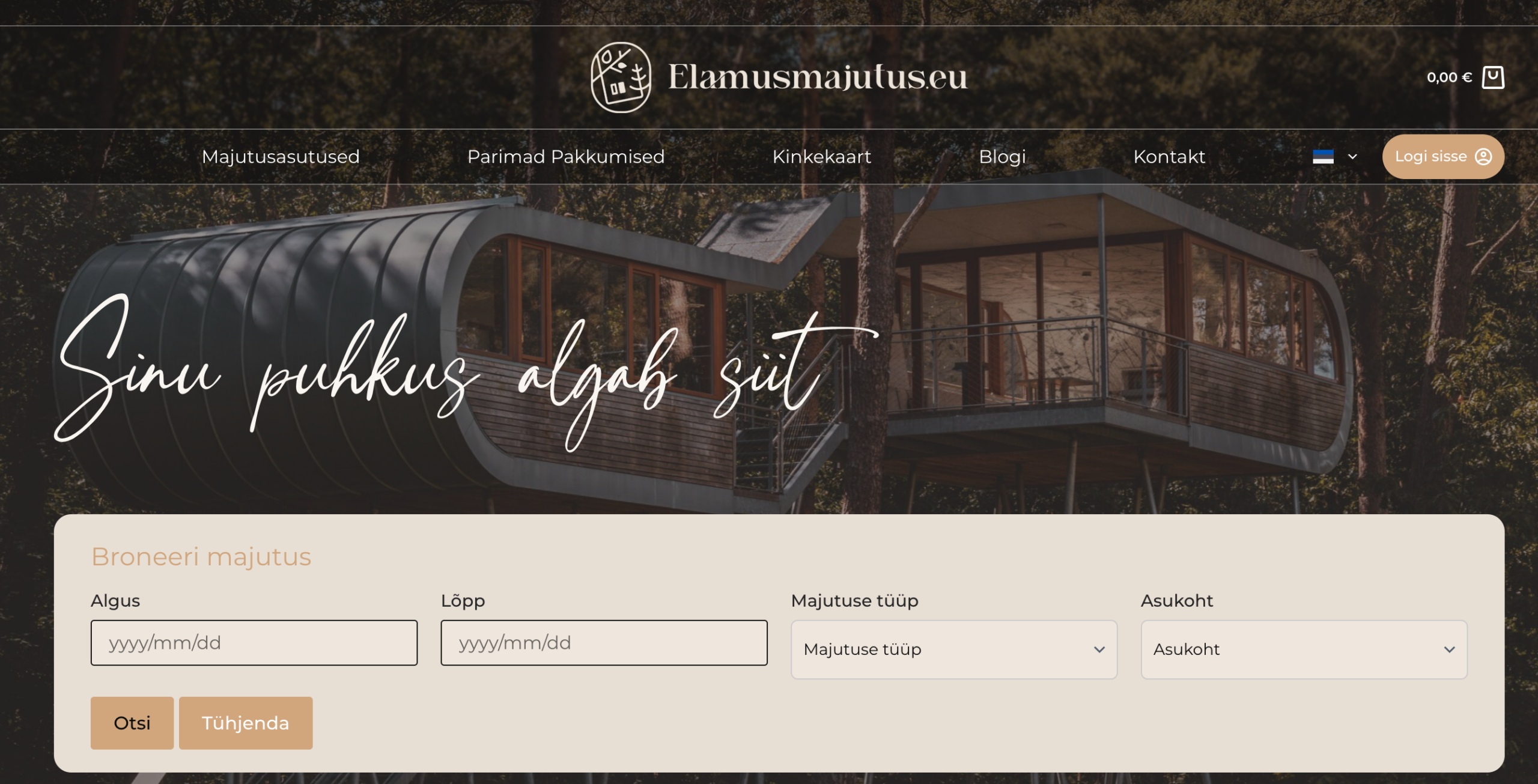Click the Elamusmajutus.eu site title

point(818,77)
